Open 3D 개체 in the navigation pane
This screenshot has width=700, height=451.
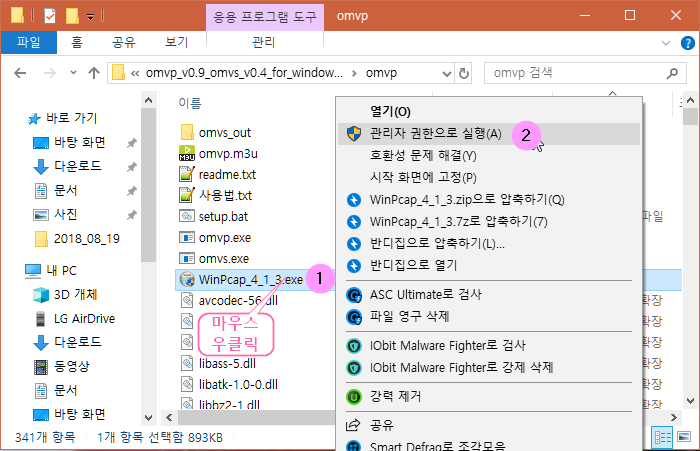(75, 295)
